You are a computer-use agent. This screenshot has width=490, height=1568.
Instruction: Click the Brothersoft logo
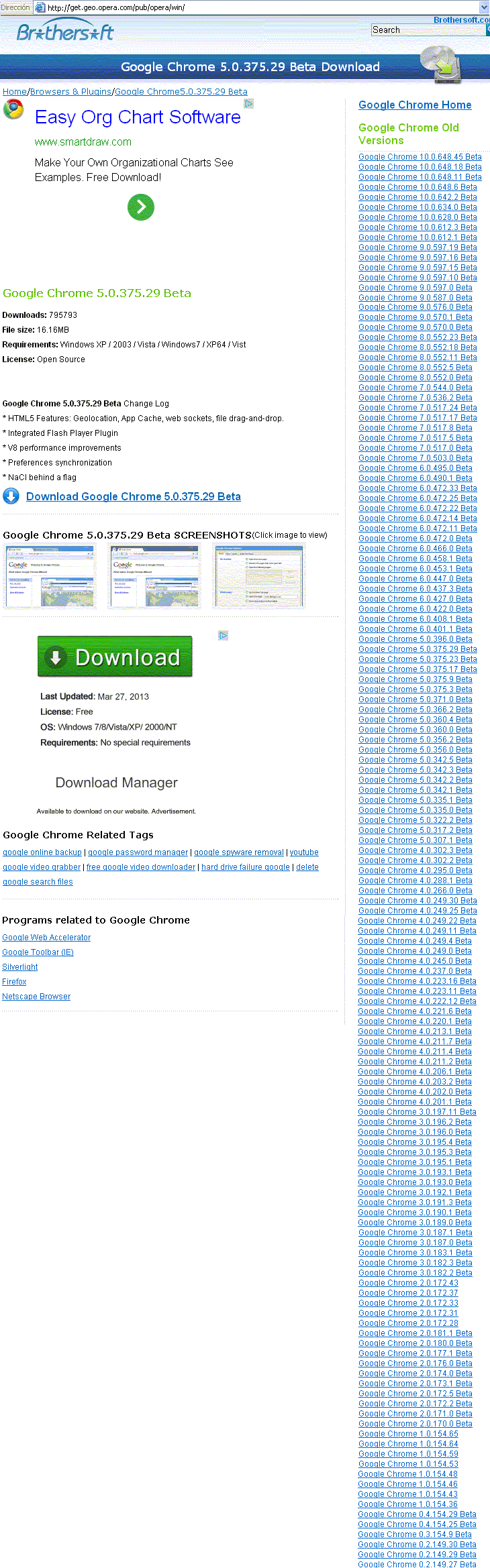click(65, 31)
